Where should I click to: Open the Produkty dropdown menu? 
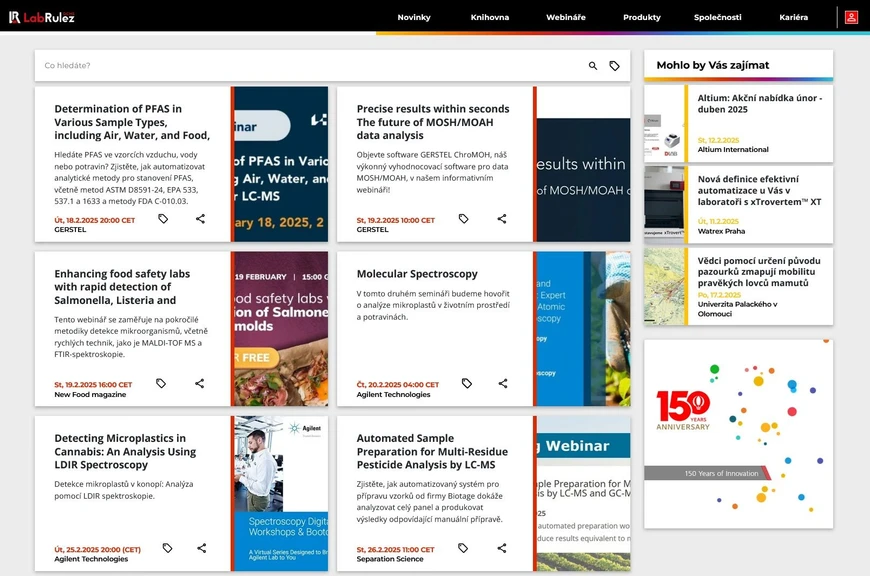tap(641, 17)
